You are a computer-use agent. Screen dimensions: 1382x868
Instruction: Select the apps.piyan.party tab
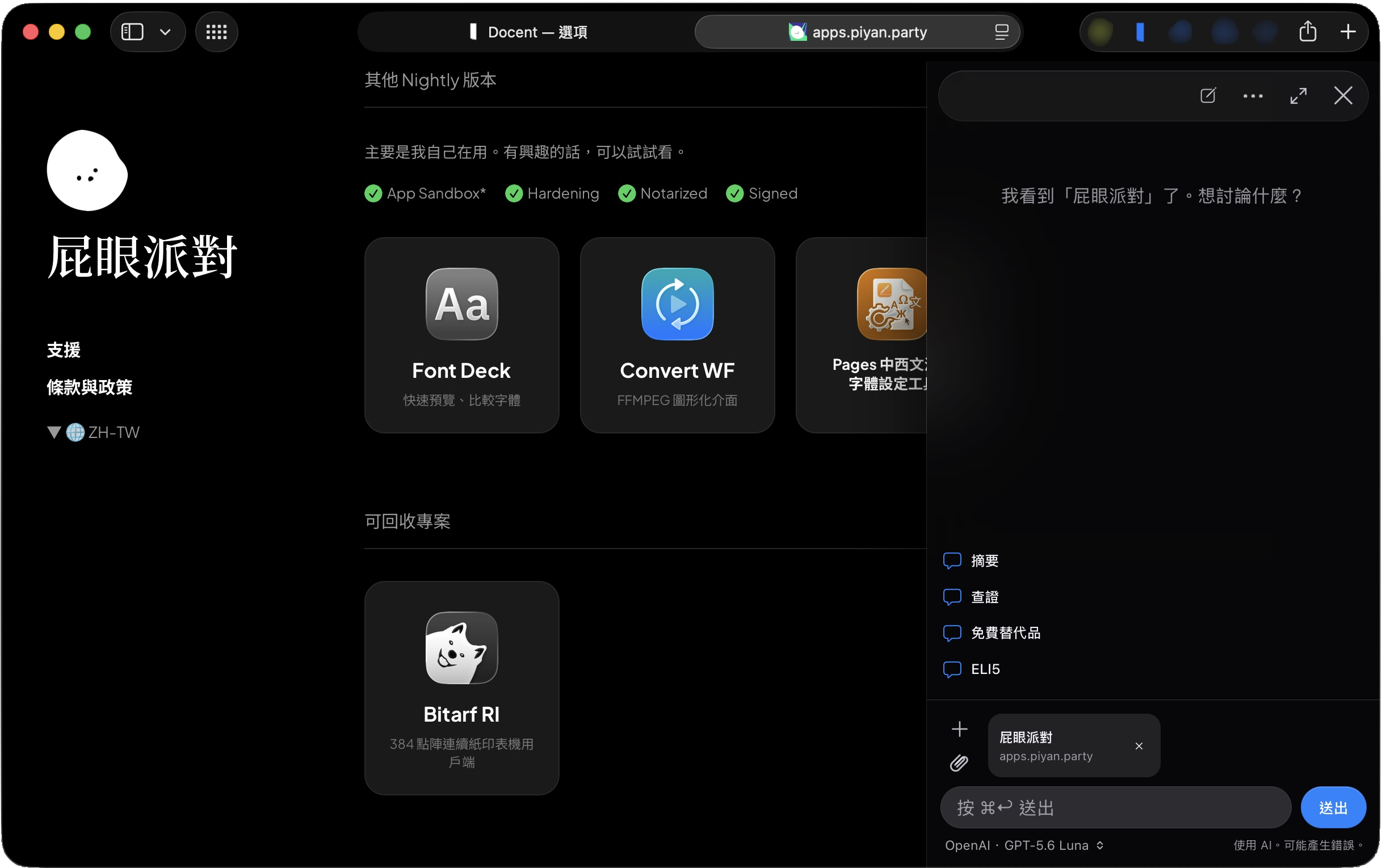pos(857,32)
